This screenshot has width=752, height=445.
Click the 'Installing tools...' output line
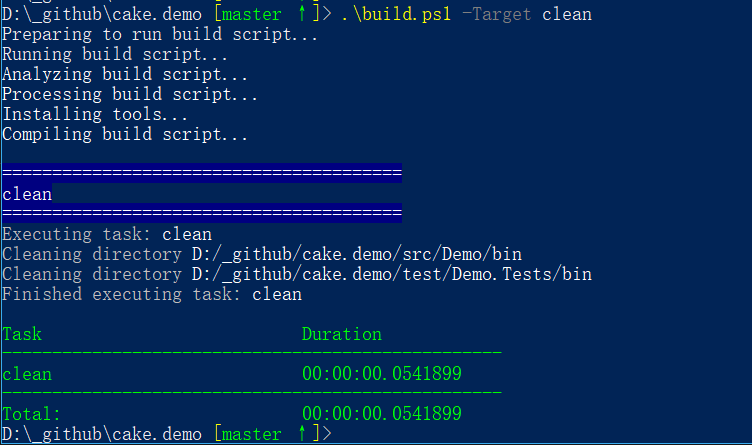point(95,114)
